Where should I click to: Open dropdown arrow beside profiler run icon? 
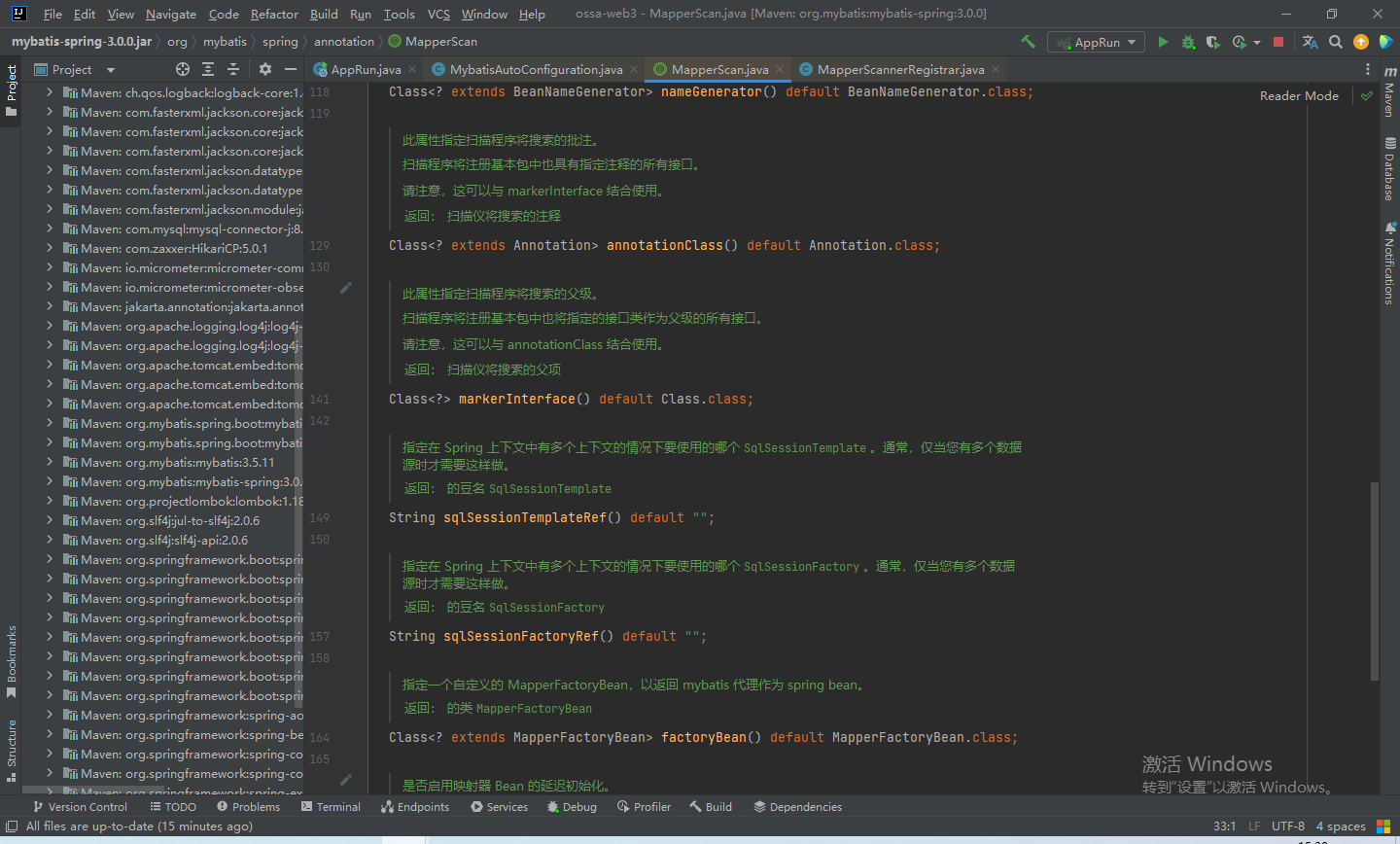pyautogui.click(x=1256, y=42)
